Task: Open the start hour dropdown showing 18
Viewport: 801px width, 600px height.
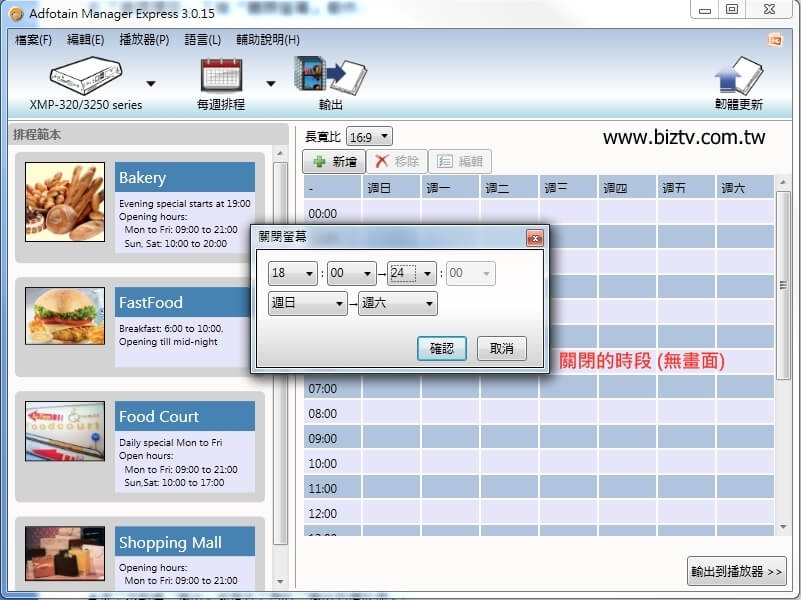Action: click(x=293, y=273)
